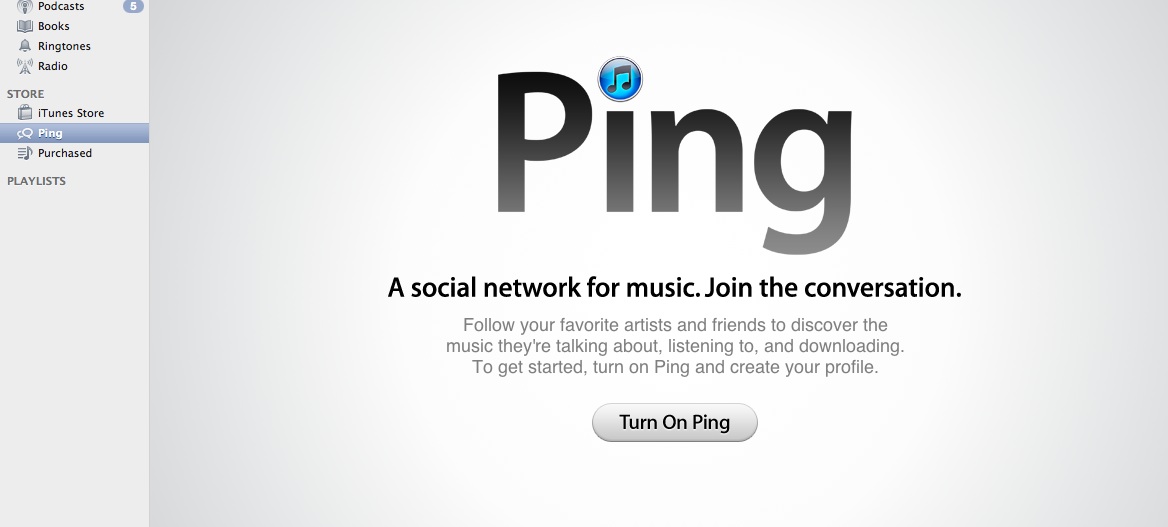Open the iTunes Store label under Store
This screenshot has width=1168, height=527.
71,113
